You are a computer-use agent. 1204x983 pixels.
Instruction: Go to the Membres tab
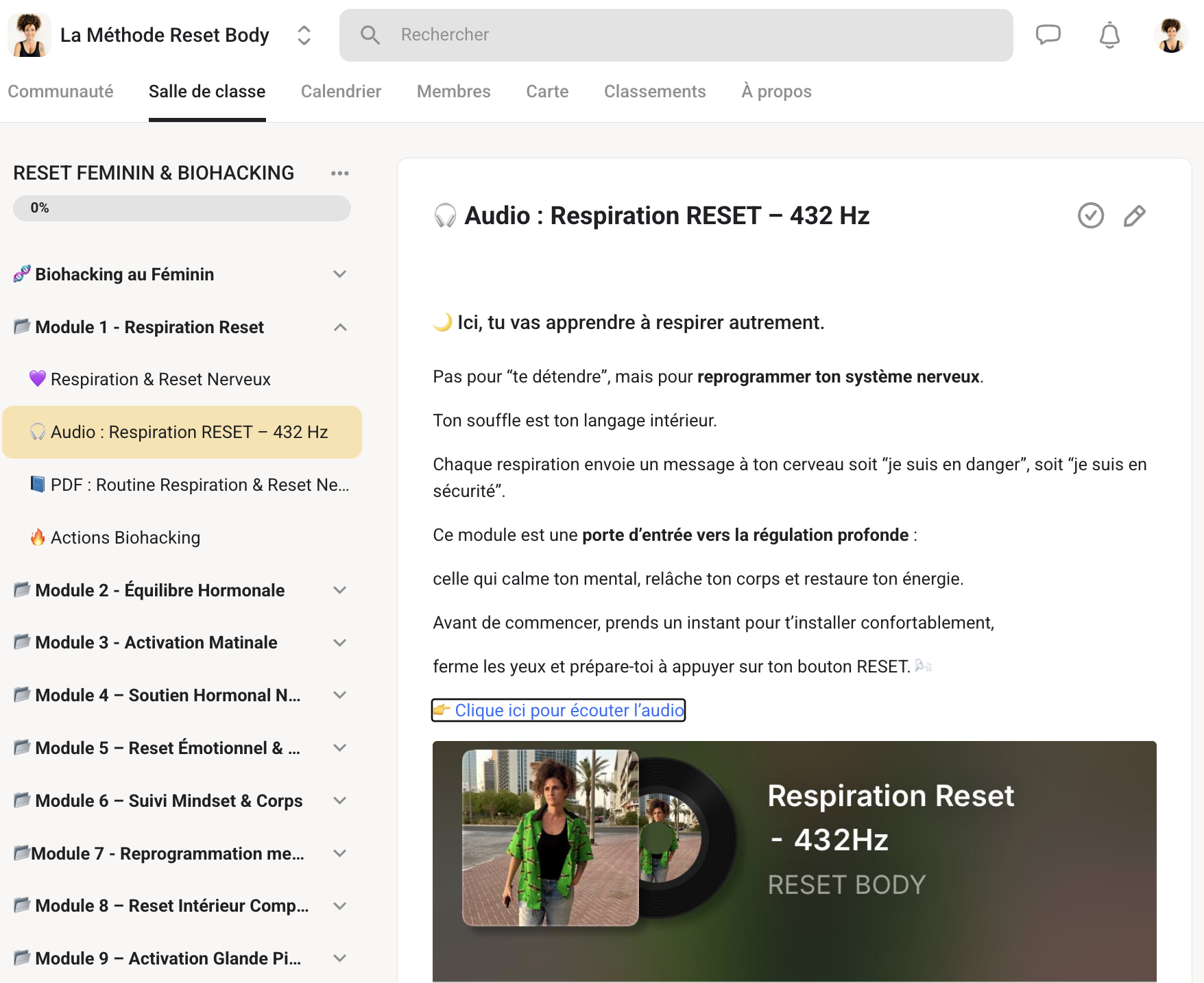point(453,91)
